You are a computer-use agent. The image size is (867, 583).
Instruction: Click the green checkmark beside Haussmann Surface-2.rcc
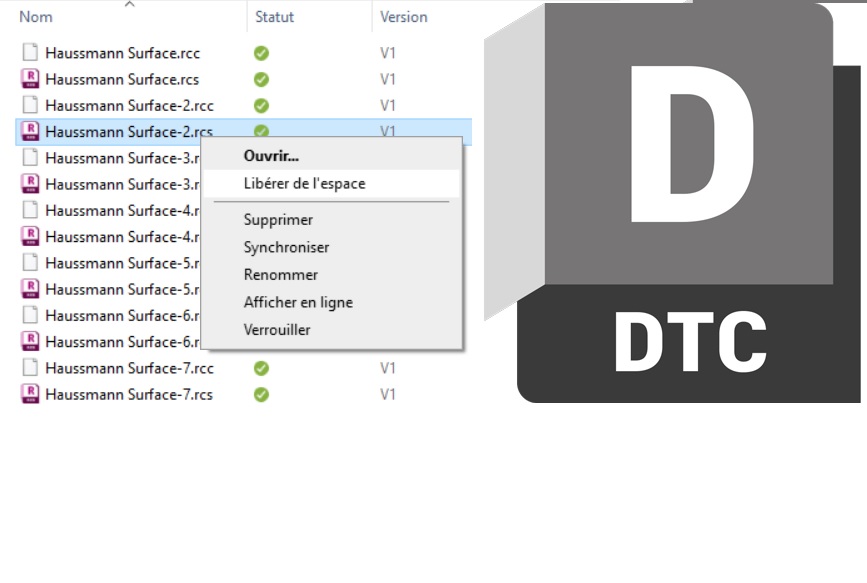point(260,105)
